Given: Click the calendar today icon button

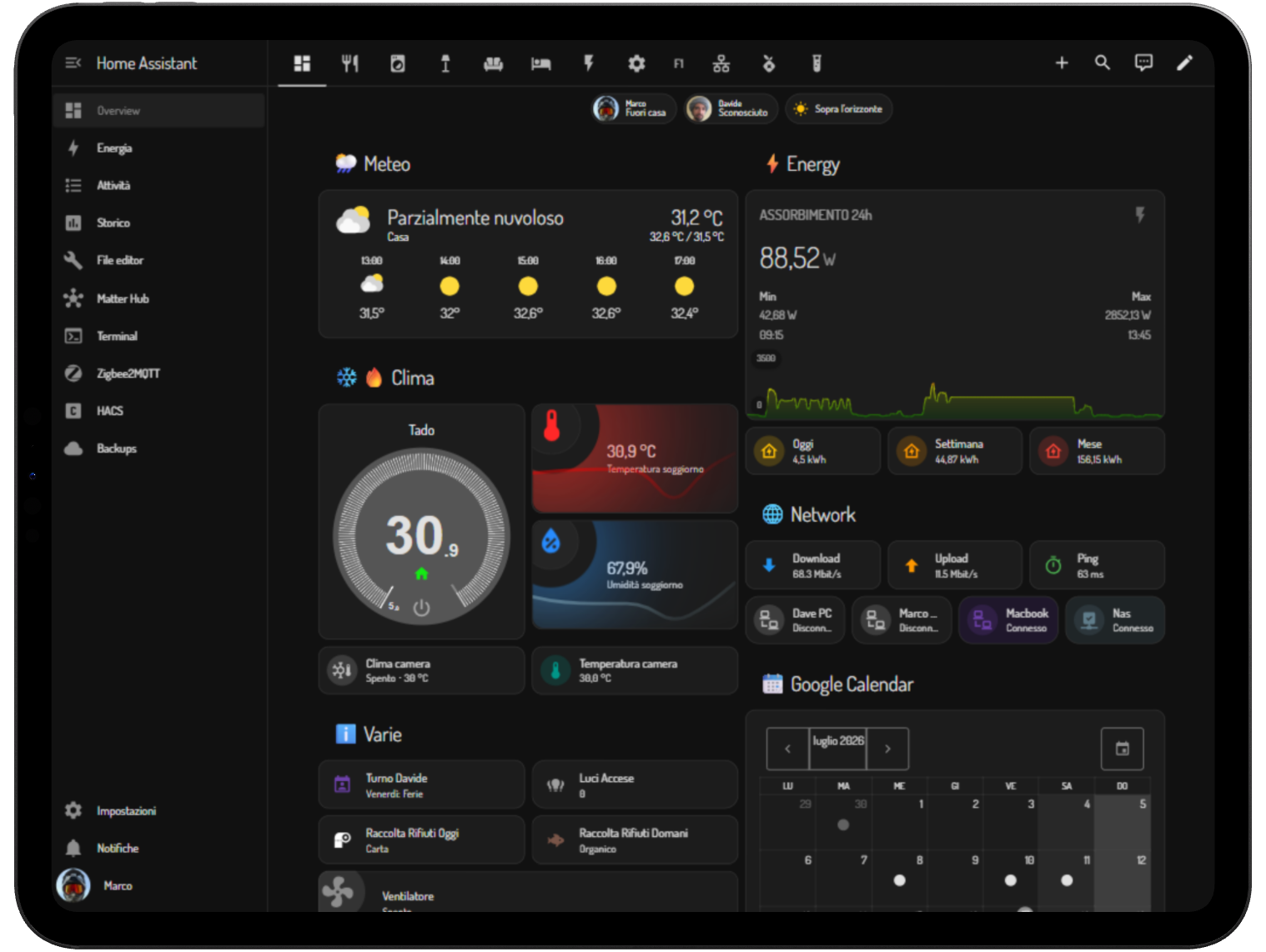Looking at the screenshot, I should point(1123,749).
